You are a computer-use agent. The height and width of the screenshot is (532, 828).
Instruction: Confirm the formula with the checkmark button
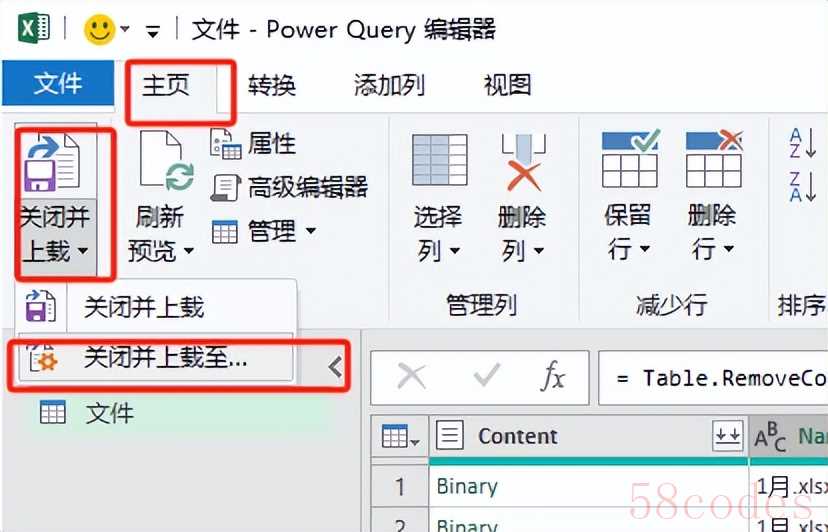pos(487,377)
